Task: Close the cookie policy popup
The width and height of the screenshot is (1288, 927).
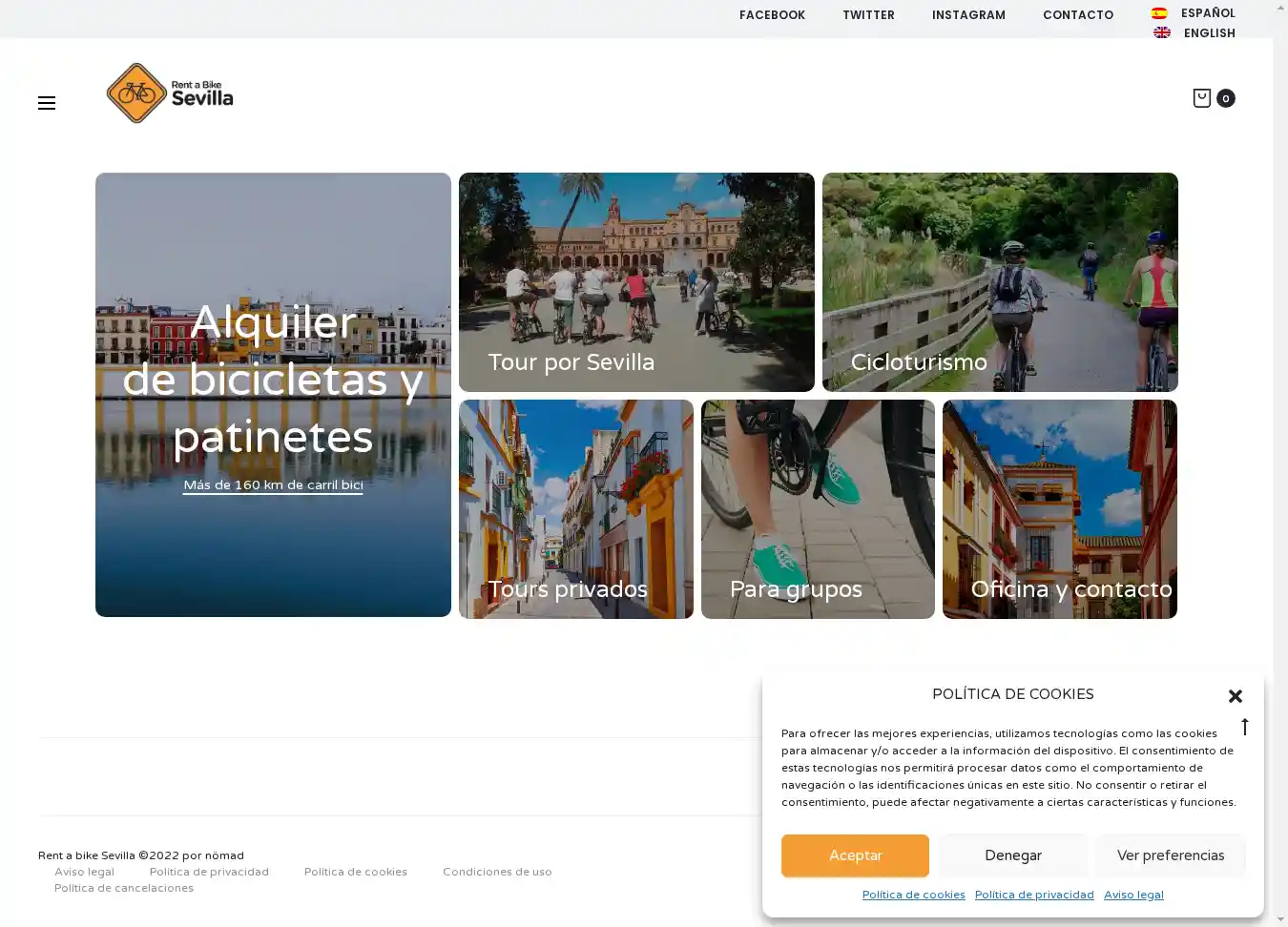Action: tap(1235, 696)
